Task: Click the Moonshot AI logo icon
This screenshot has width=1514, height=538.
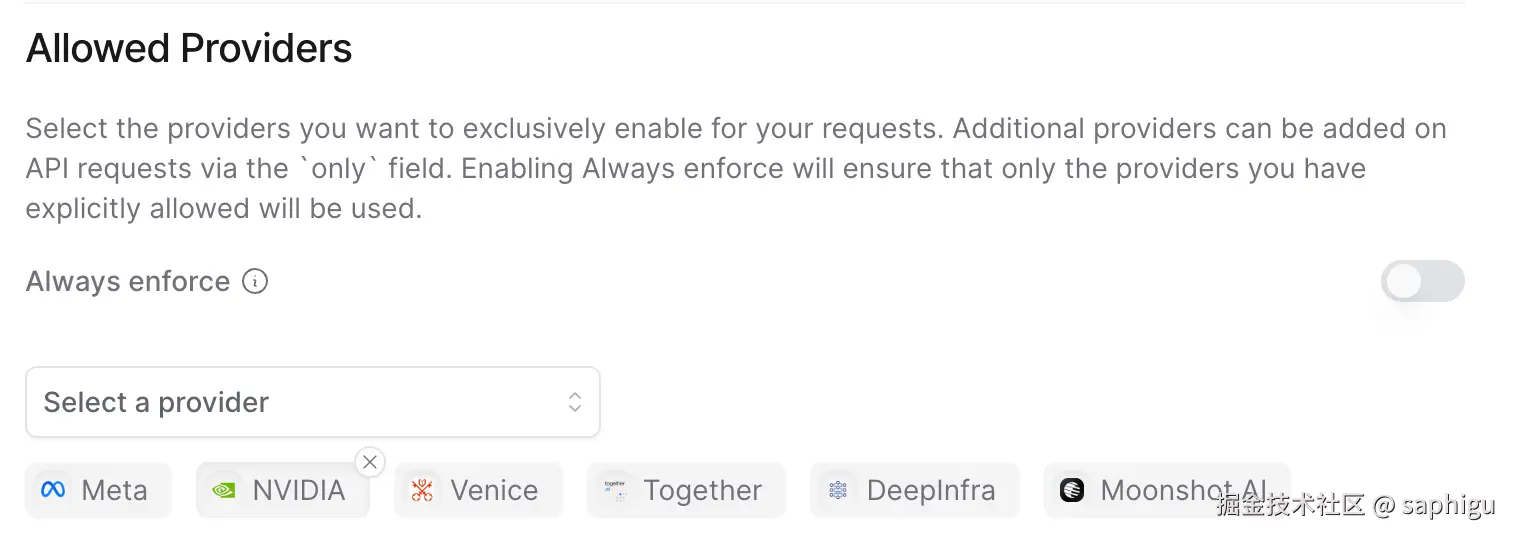Action: (1072, 490)
